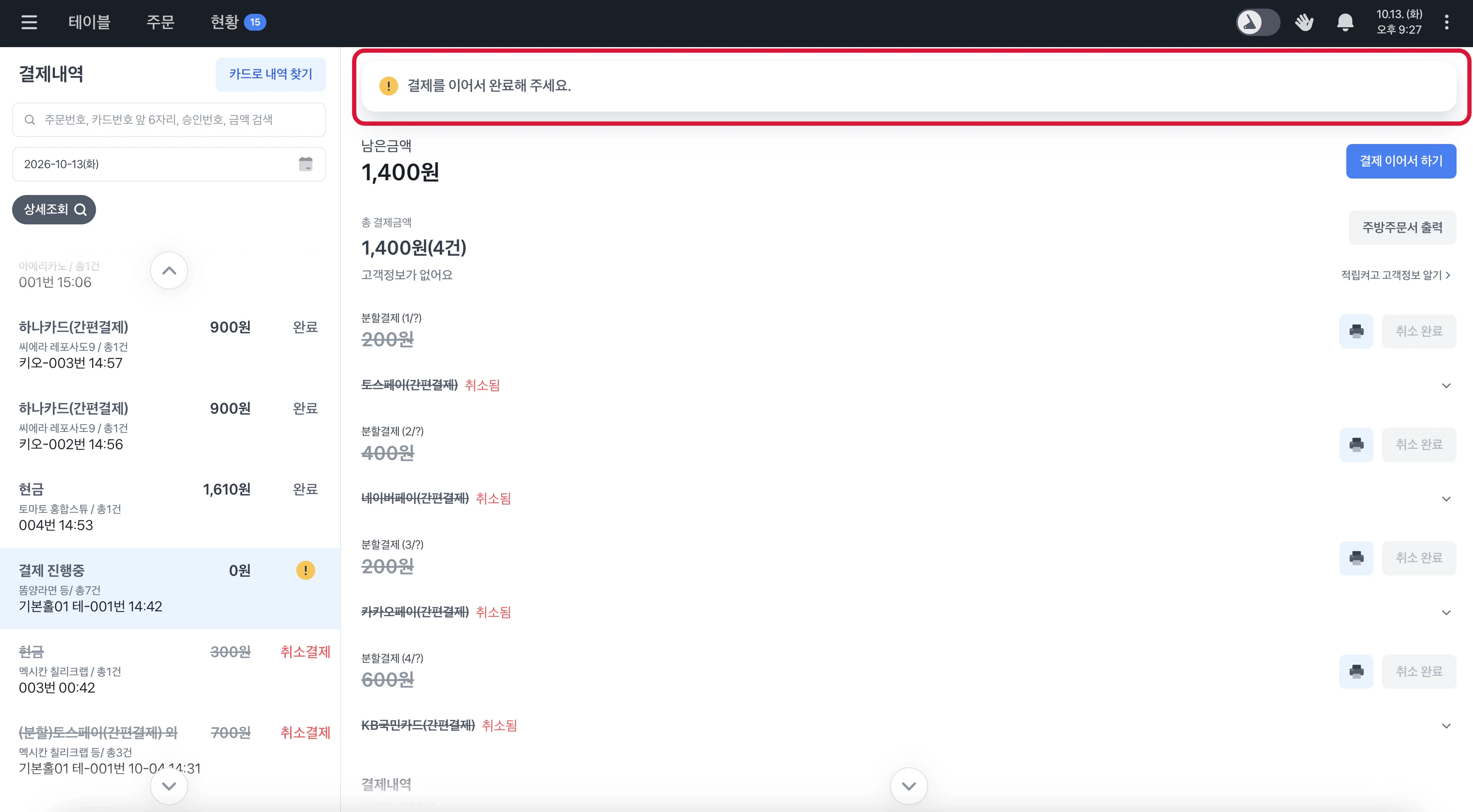The height and width of the screenshot is (812, 1473).
Task: Select the cancelled 현금 300원 row
Action: tap(169, 669)
